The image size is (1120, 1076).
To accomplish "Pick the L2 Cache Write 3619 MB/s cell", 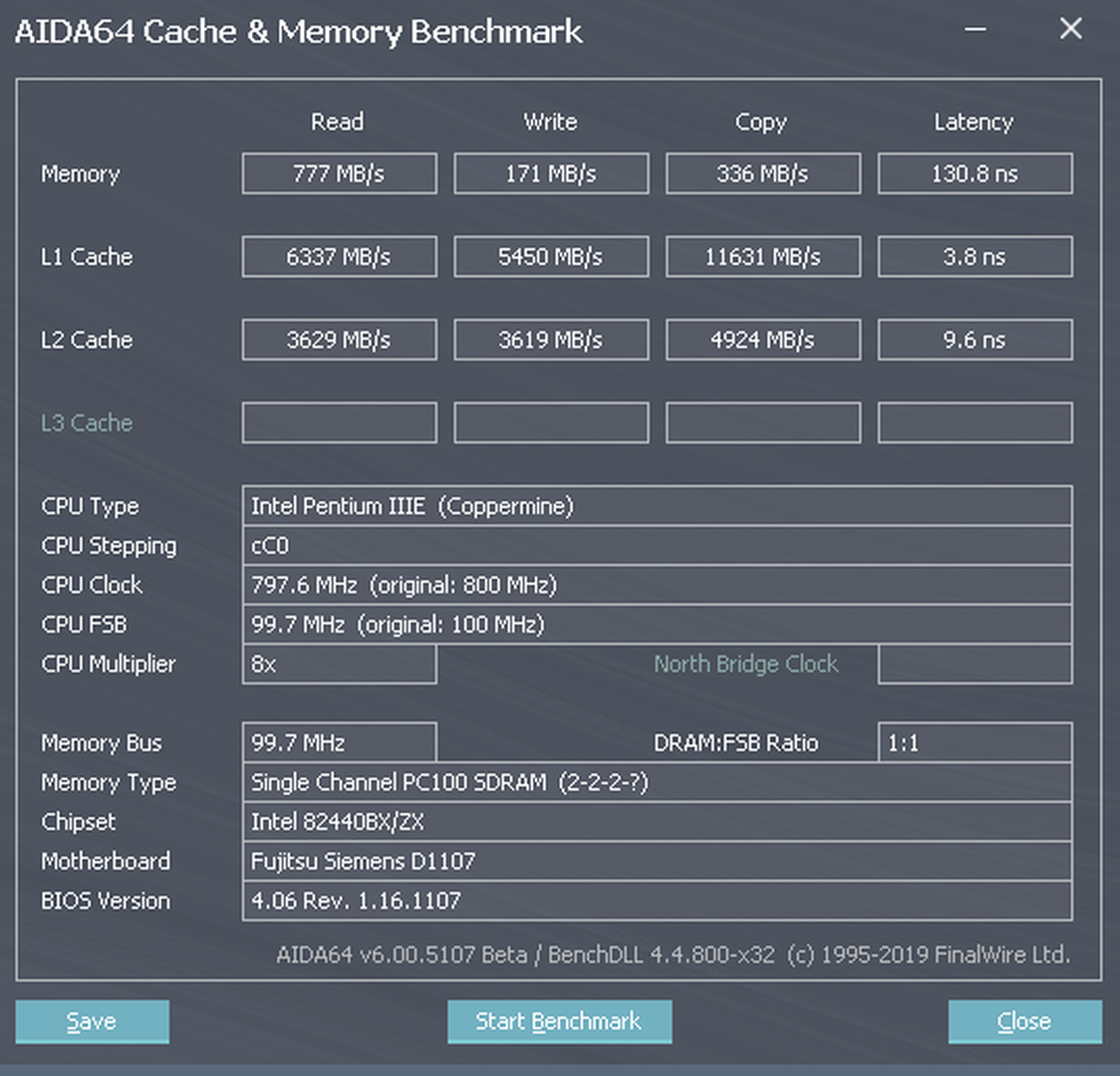I will click(551, 340).
